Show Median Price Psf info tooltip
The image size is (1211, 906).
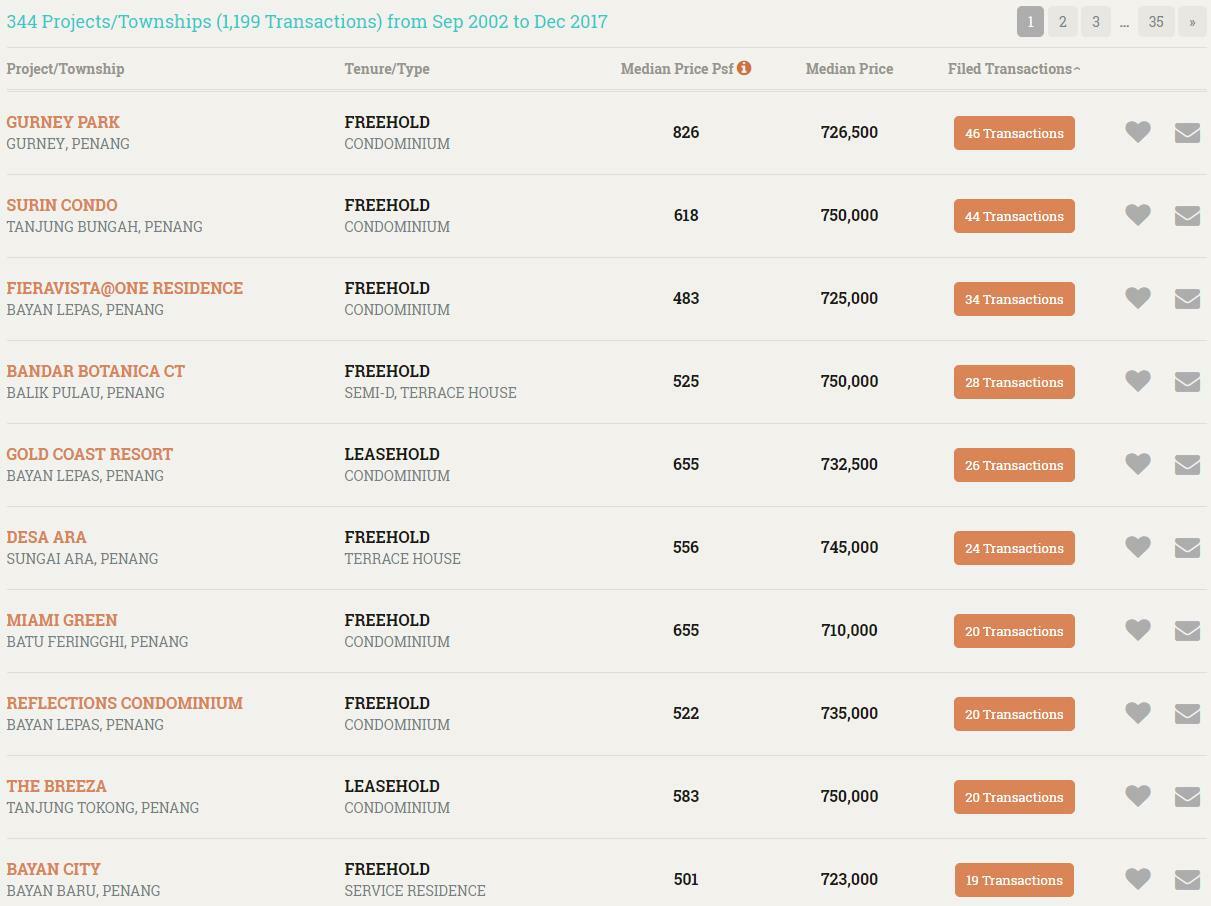(744, 68)
